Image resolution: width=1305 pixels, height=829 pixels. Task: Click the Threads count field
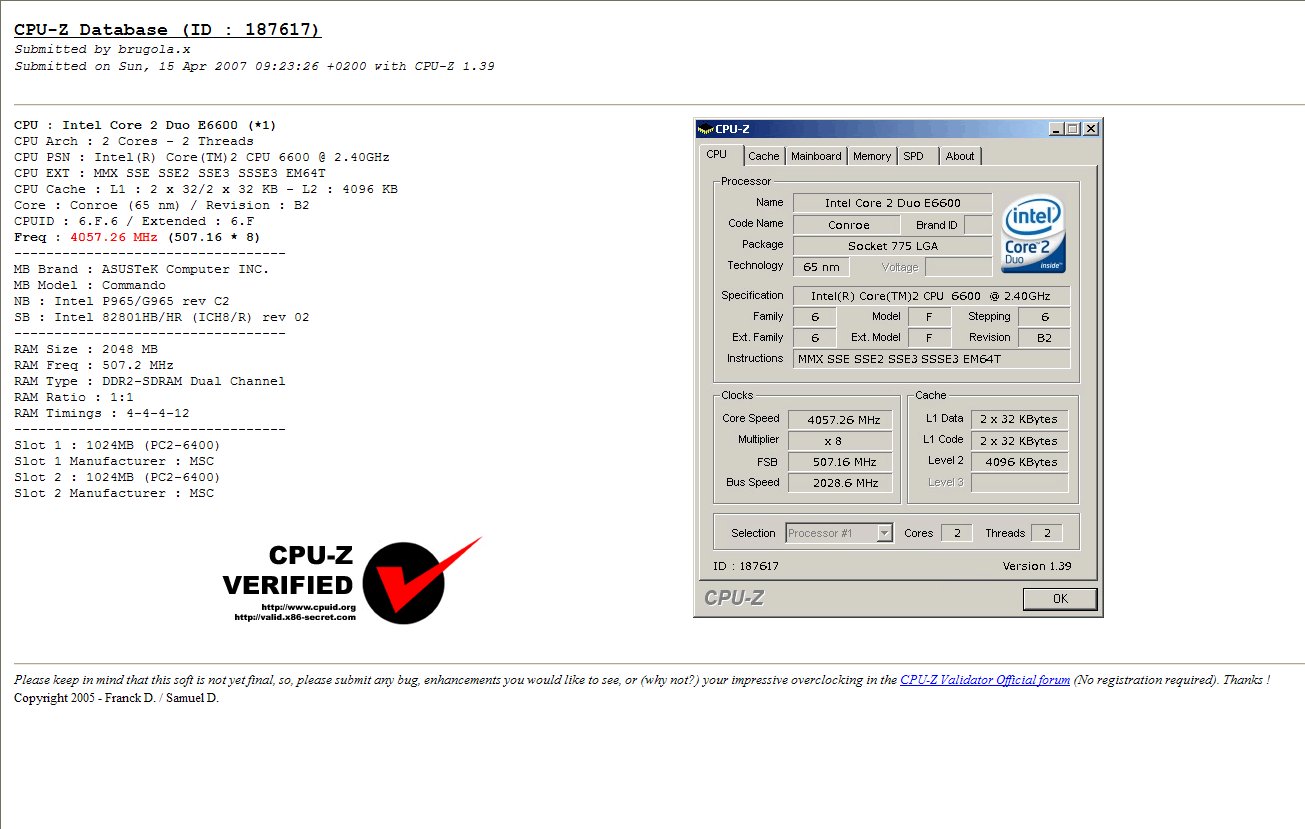pos(1046,533)
